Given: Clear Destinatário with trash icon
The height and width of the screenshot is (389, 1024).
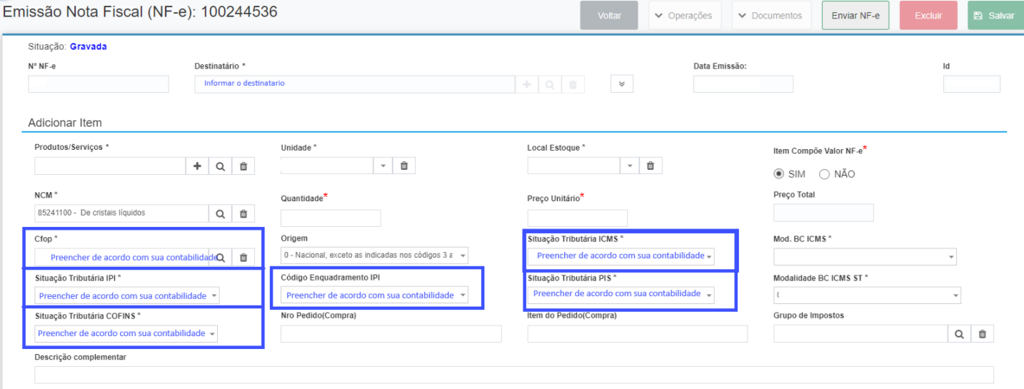Looking at the screenshot, I should (x=573, y=84).
